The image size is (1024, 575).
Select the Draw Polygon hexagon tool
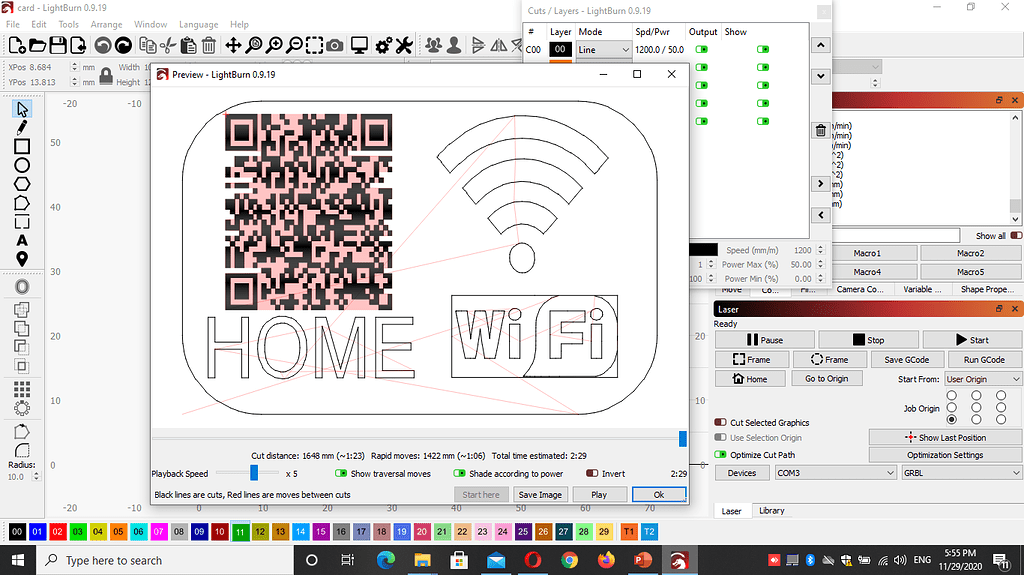(x=21, y=184)
